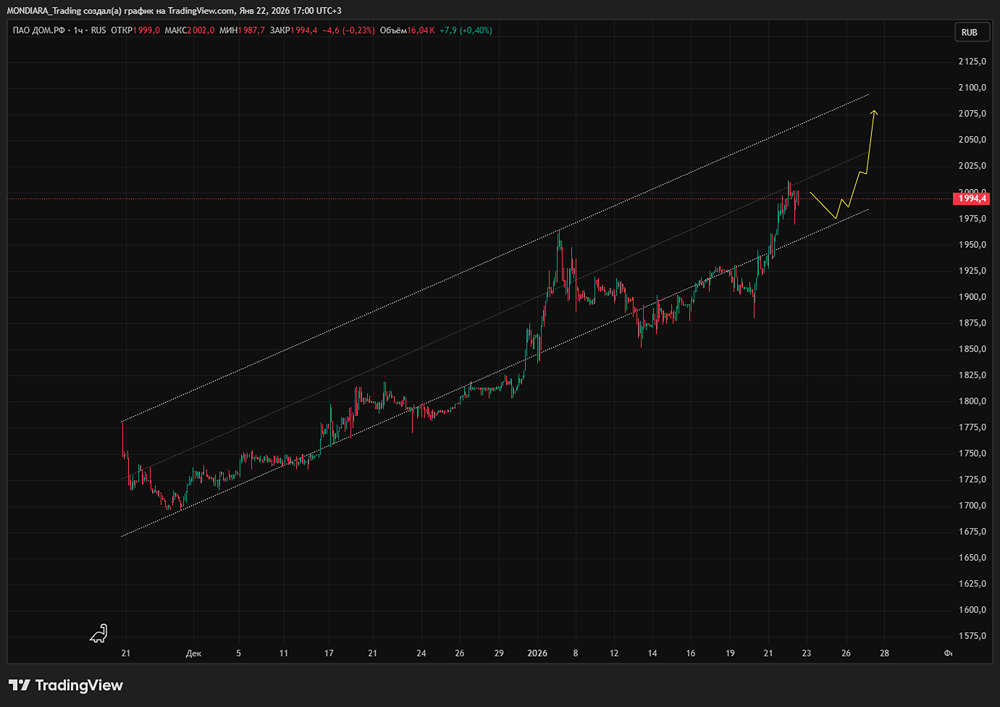1000x707 pixels.
Task: Click the red 1994,4 current price tag
Action: pyautogui.click(x=971, y=199)
